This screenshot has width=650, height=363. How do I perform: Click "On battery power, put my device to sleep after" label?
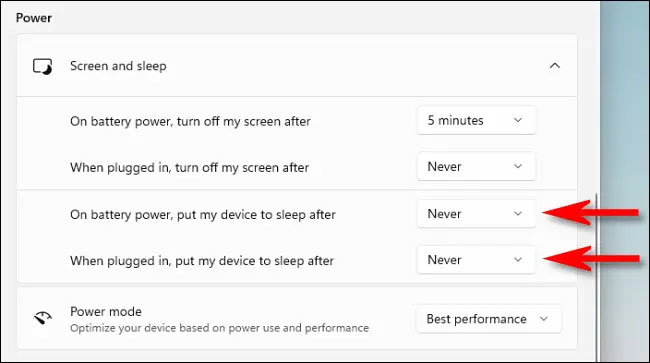tap(203, 215)
